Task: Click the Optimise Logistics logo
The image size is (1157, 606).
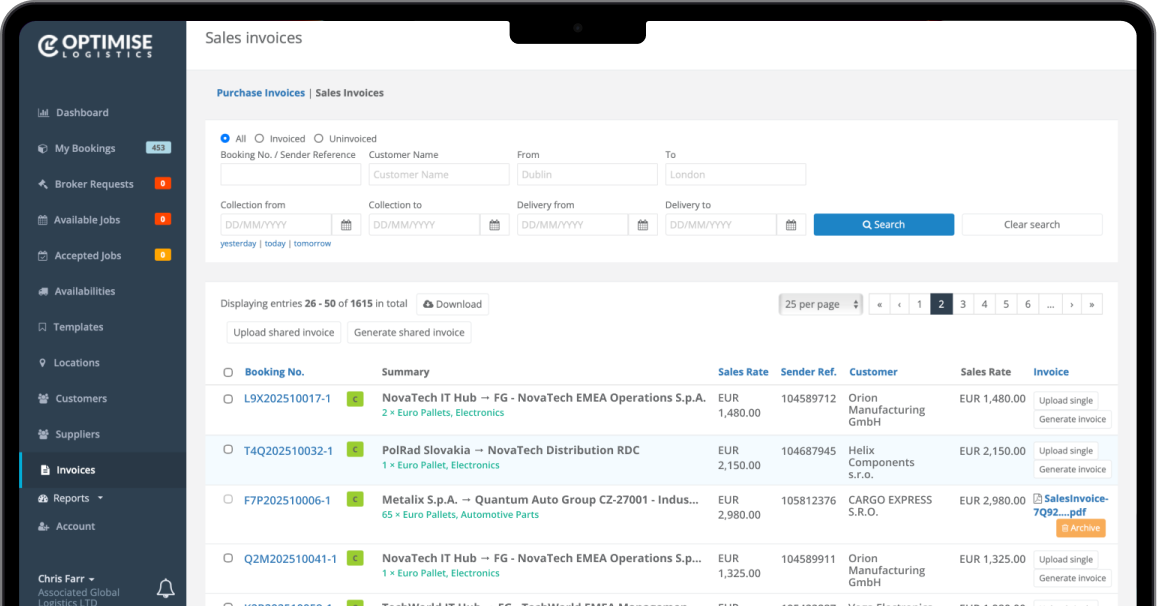Action: [x=96, y=45]
